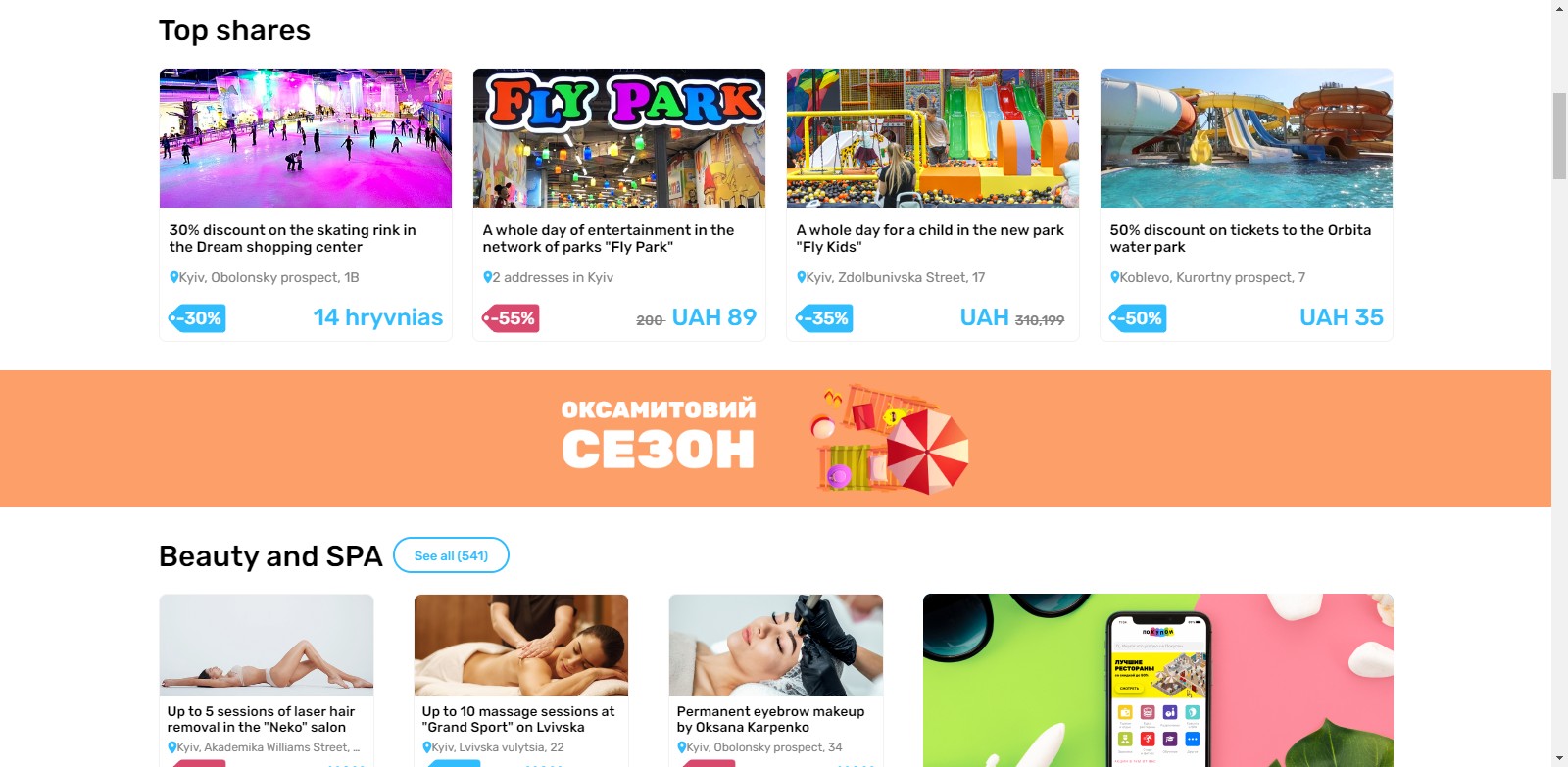Image resolution: width=1568 pixels, height=767 pixels.
Task: Open the Fly Kids new park offer title
Action: pos(929,238)
